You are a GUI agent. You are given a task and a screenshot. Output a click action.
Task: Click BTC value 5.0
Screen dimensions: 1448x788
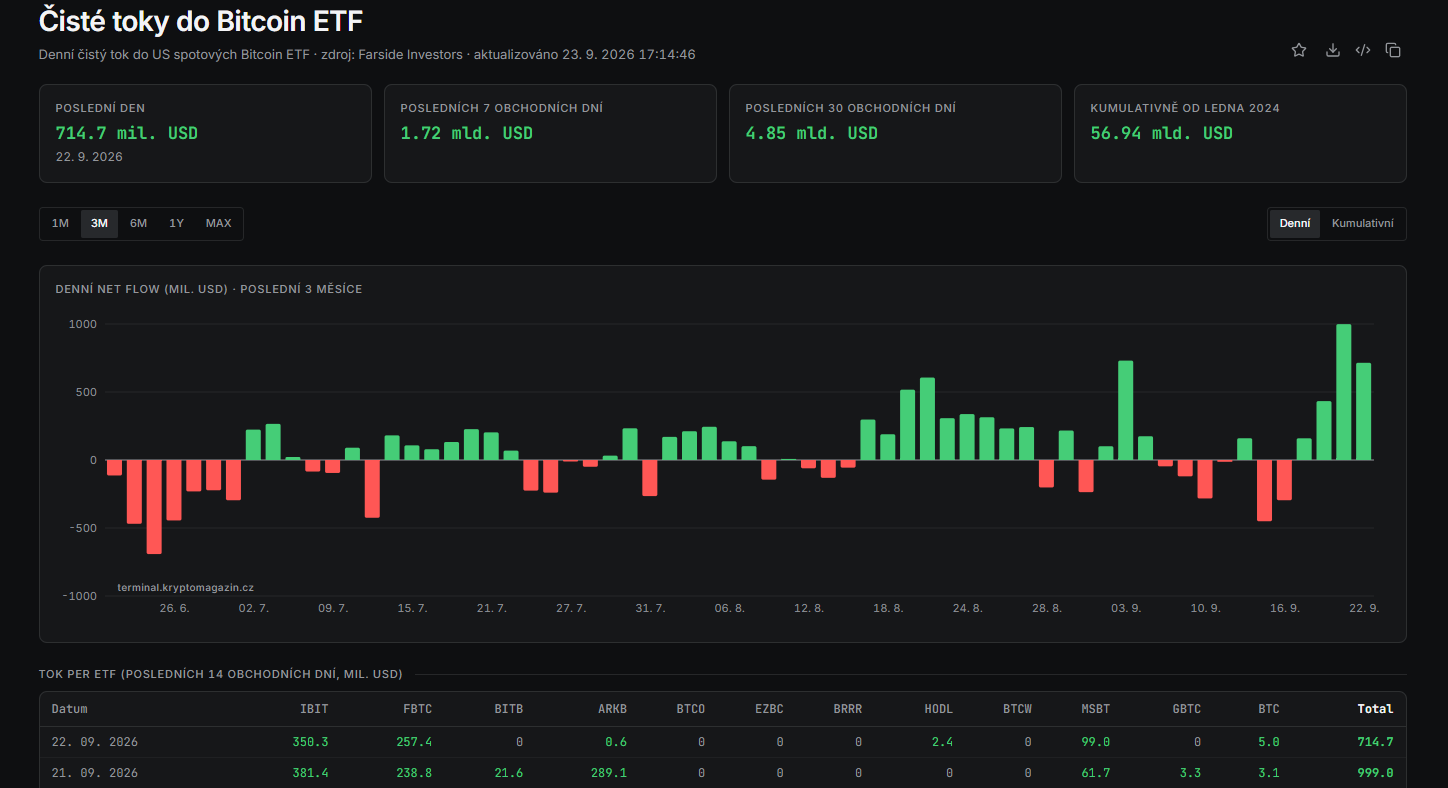click(1269, 742)
